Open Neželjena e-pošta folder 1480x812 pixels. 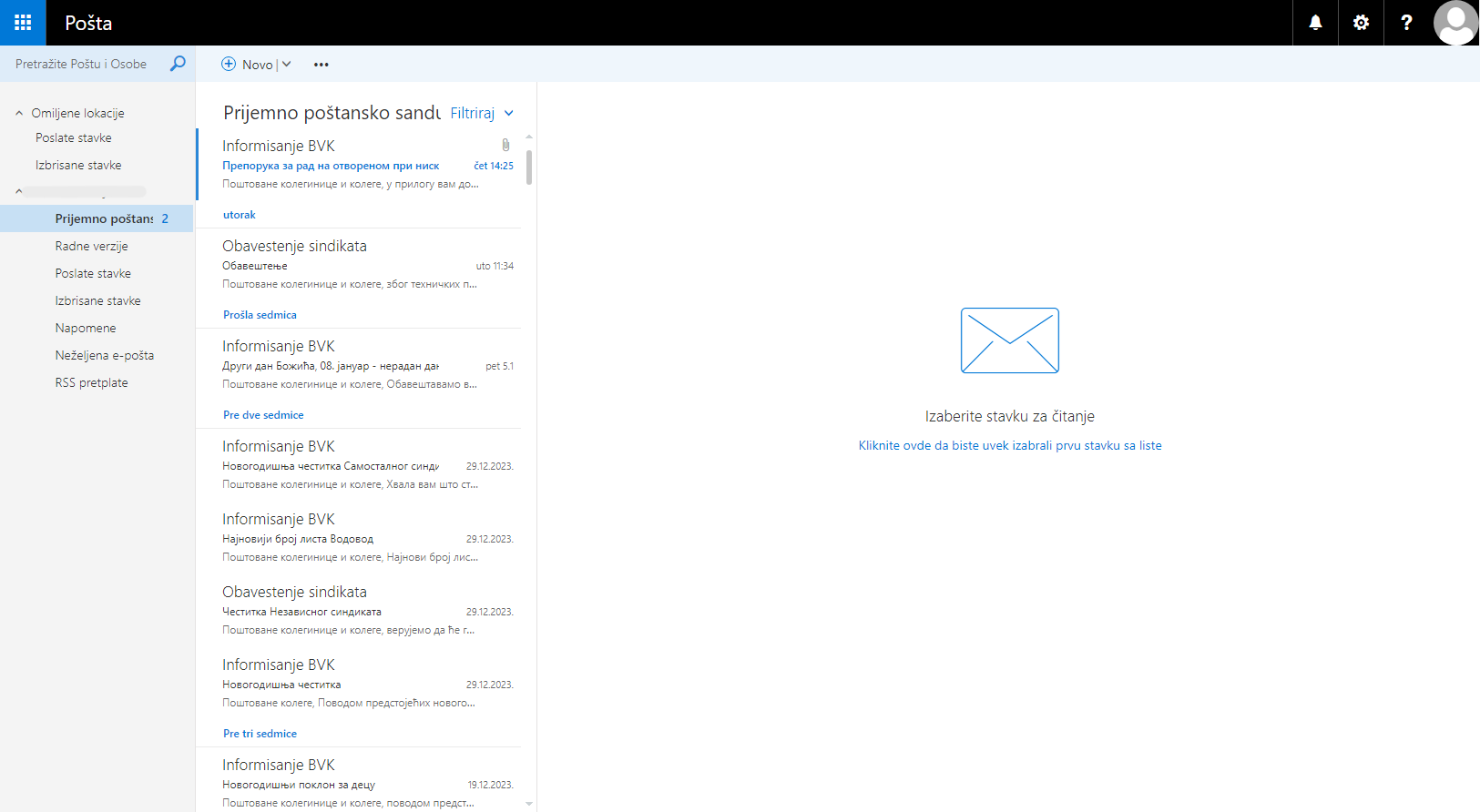[104, 355]
